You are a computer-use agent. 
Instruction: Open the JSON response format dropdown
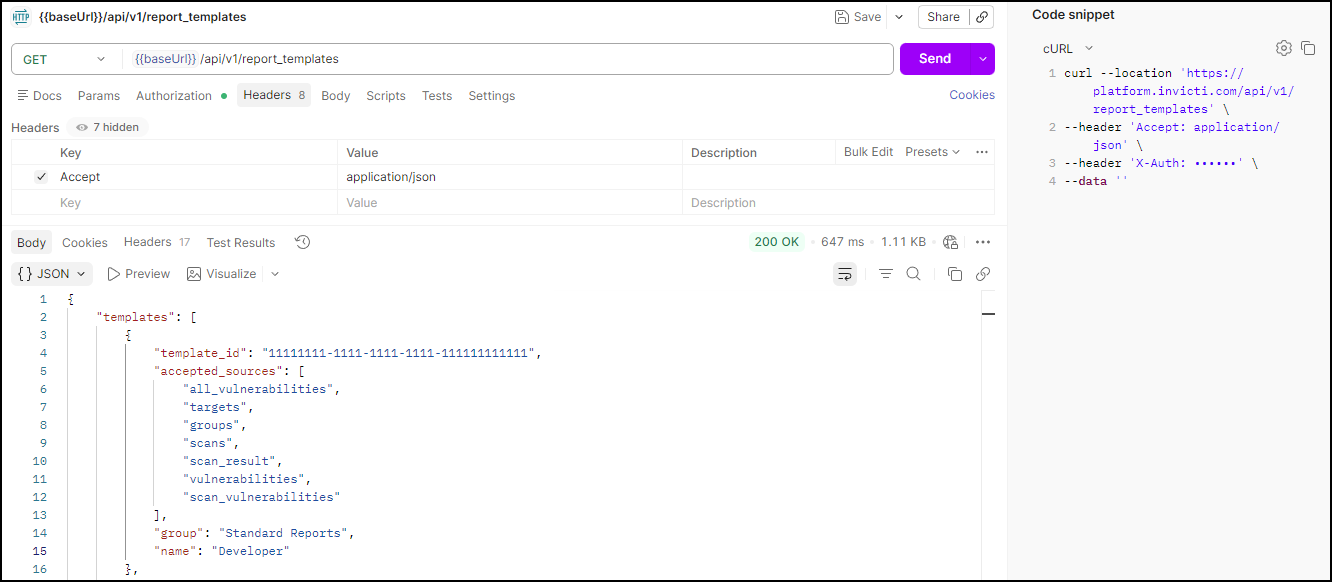tap(51, 273)
